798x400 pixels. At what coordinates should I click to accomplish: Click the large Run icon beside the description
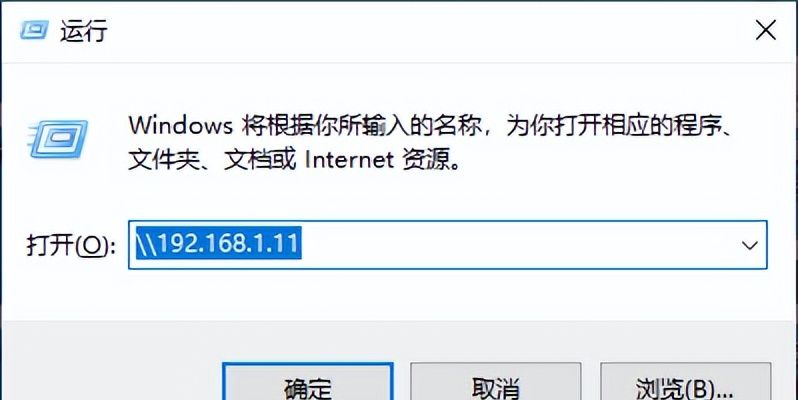(x=59, y=138)
